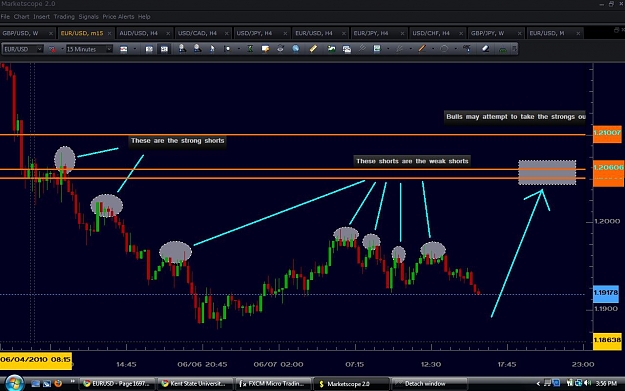Click the 'These are the strong shorts' label
This screenshot has width=625, height=391.
coord(177,141)
